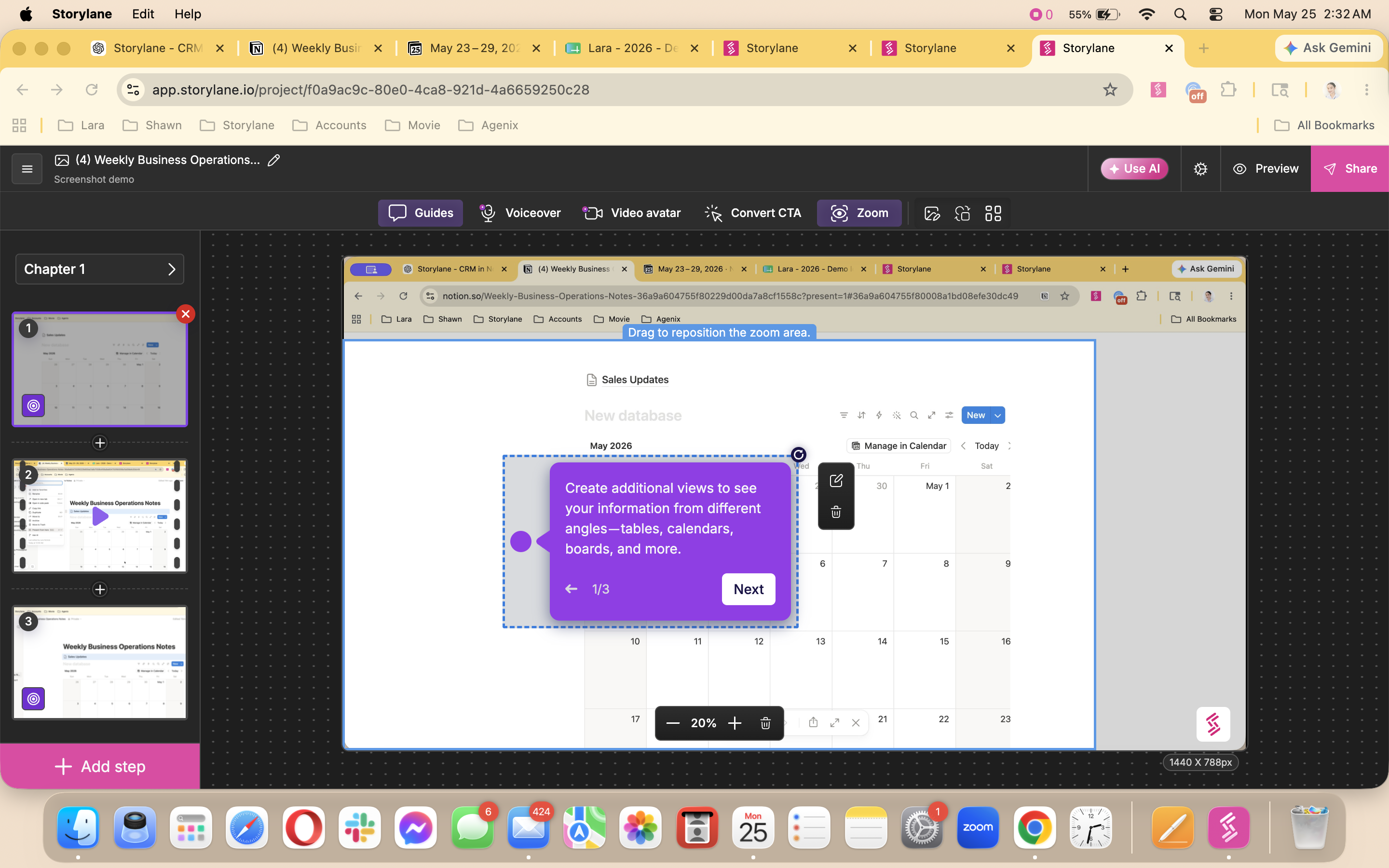Click the Share button
This screenshot has width=1389, height=868.
(1349, 169)
